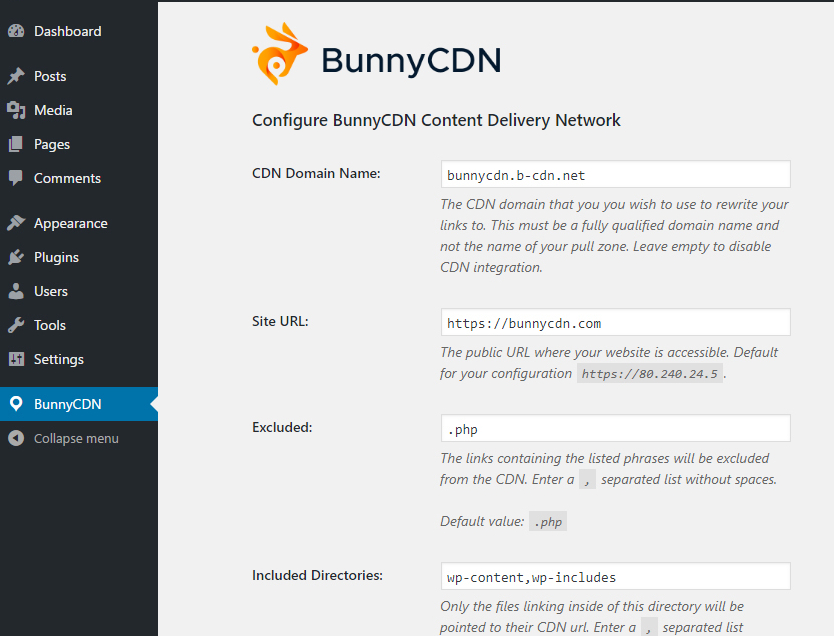Image resolution: width=834 pixels, height=636 pixels.
Task: Click the Configure BunnyCDN Content Delivery Network heading
Action: point(436,120)
